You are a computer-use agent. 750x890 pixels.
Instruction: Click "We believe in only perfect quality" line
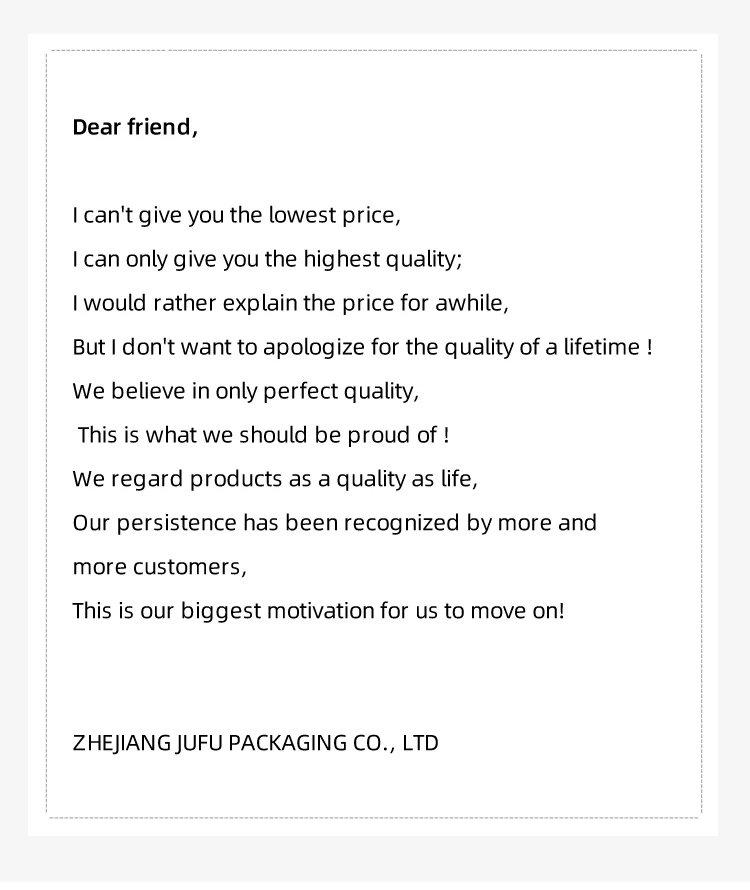point(245,391)
